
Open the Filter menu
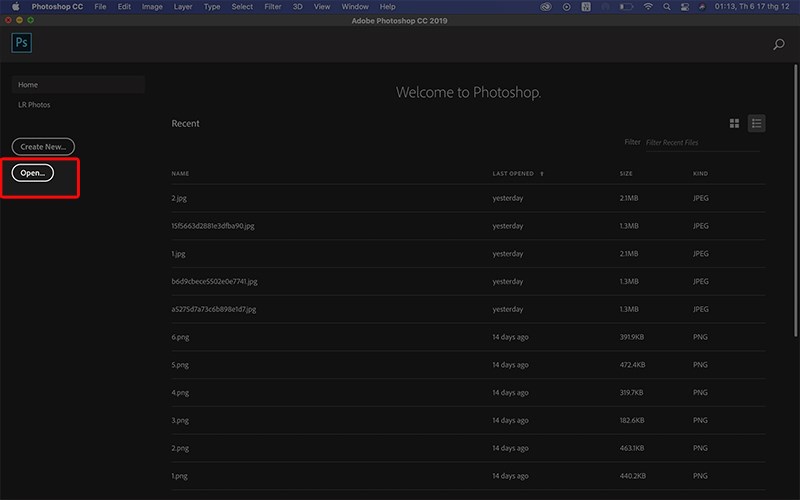pyautogui.click(x=272, y=7)
